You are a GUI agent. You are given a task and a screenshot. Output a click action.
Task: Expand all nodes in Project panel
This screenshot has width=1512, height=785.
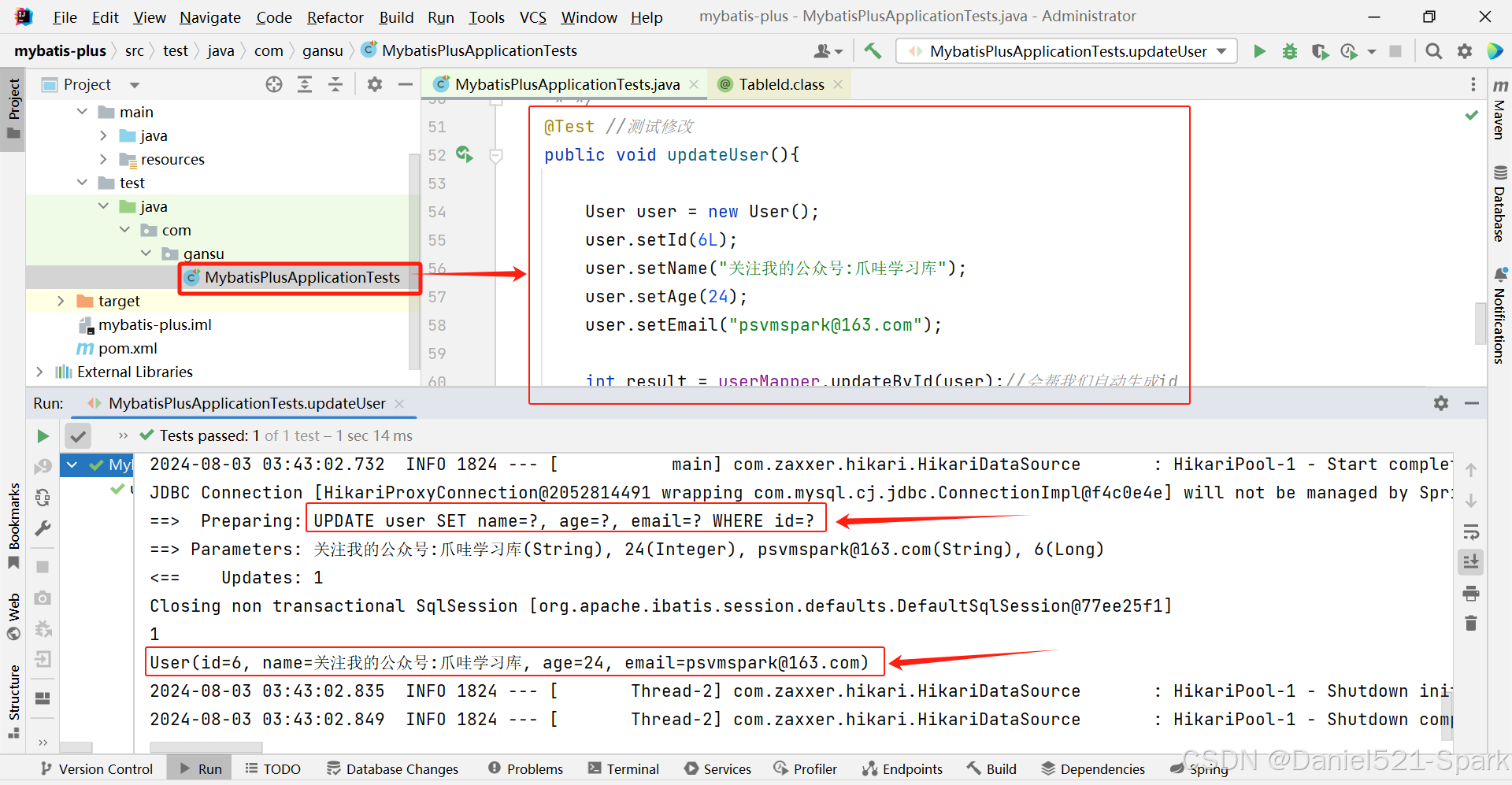305,84
